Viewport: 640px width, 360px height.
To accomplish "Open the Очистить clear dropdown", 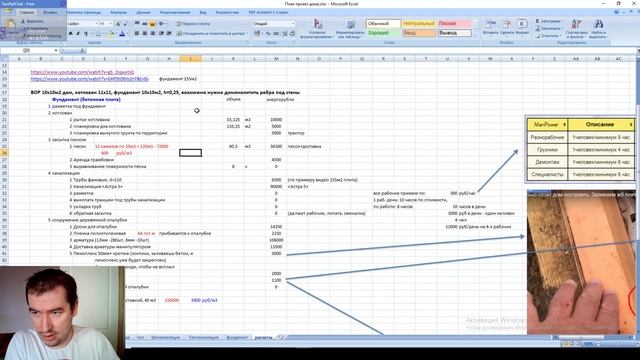I will [x=548, y=36].
